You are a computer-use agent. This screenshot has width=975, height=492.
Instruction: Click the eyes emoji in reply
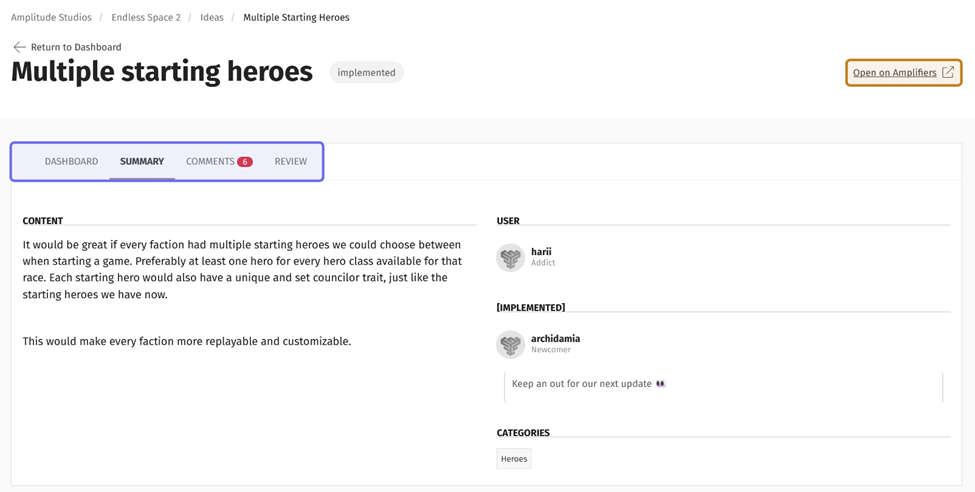tap(660, 384)
